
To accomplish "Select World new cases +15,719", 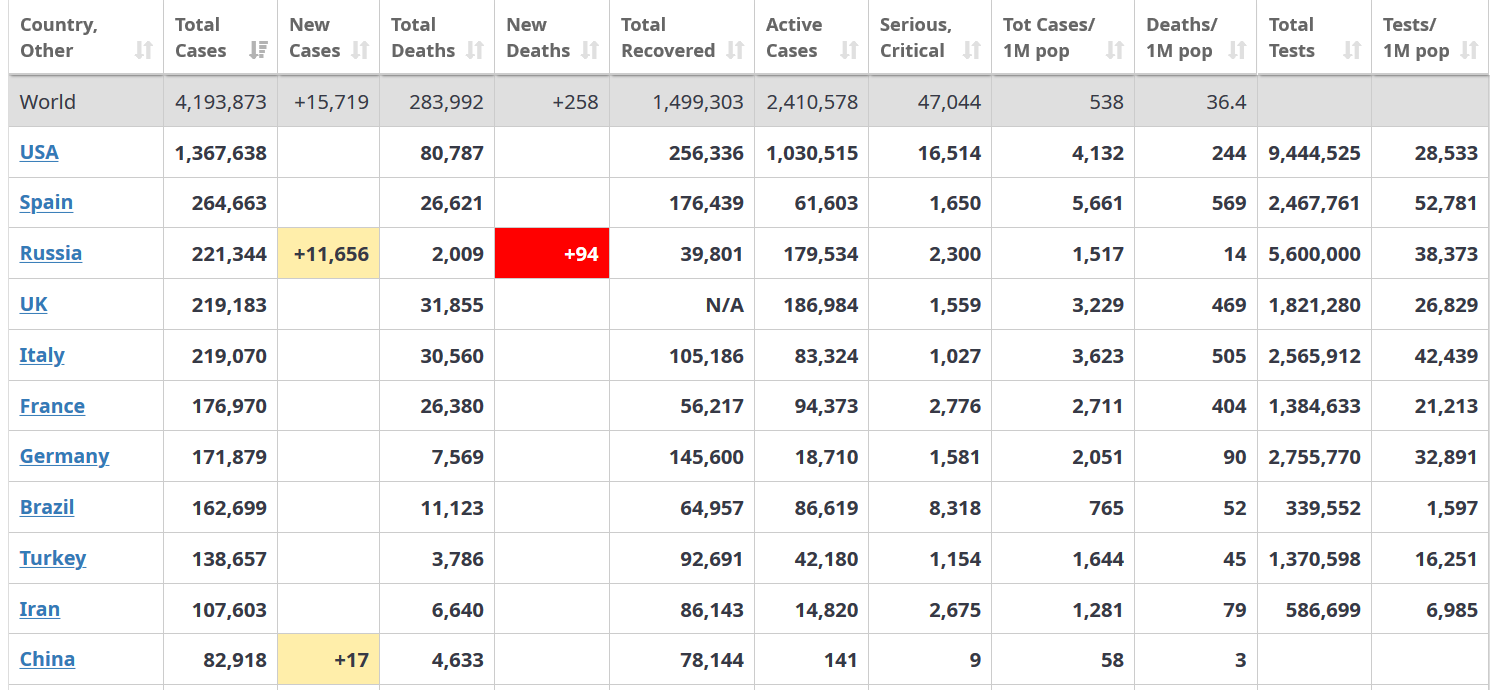I will [331, 102].
